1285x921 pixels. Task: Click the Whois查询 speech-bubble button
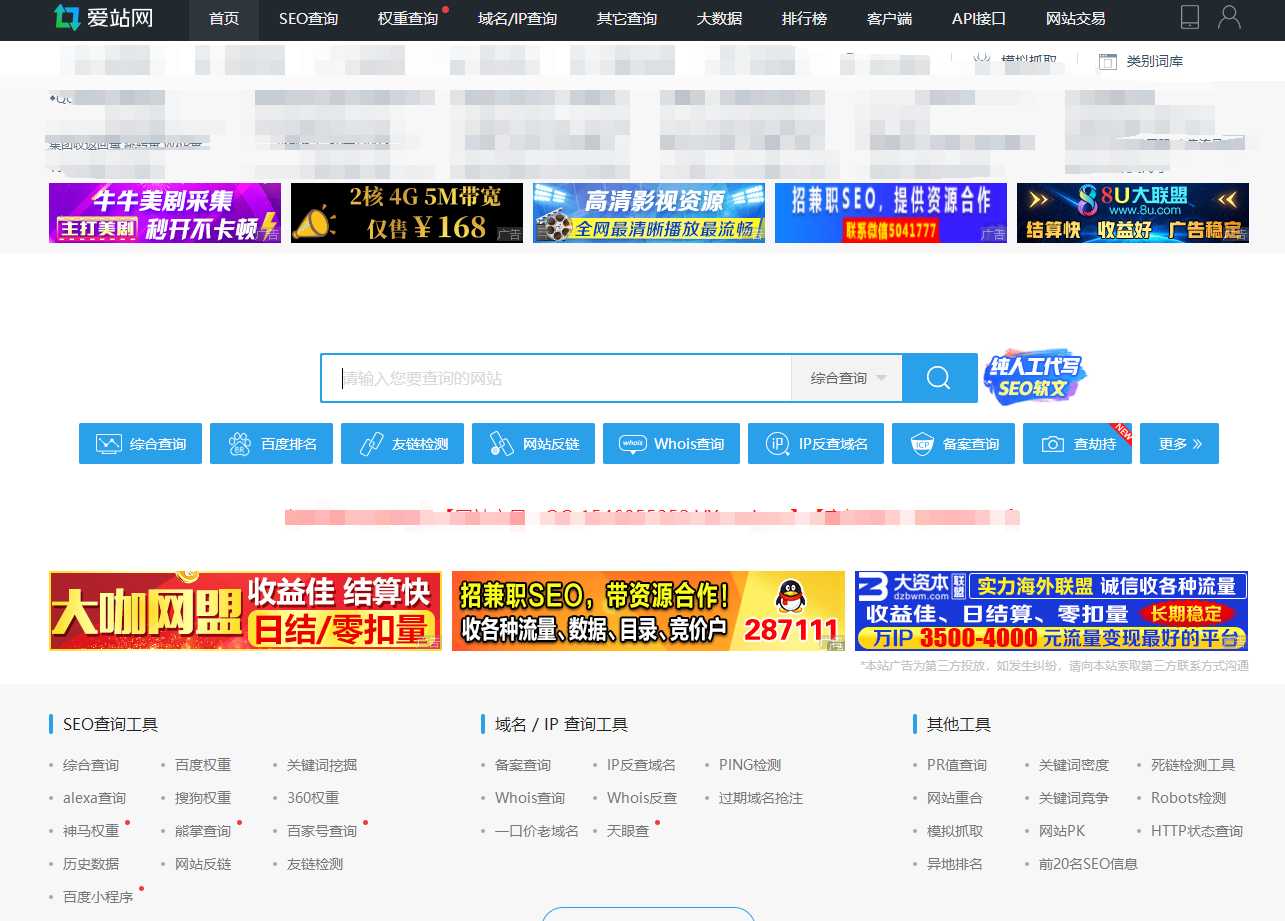tap(671, 444)
